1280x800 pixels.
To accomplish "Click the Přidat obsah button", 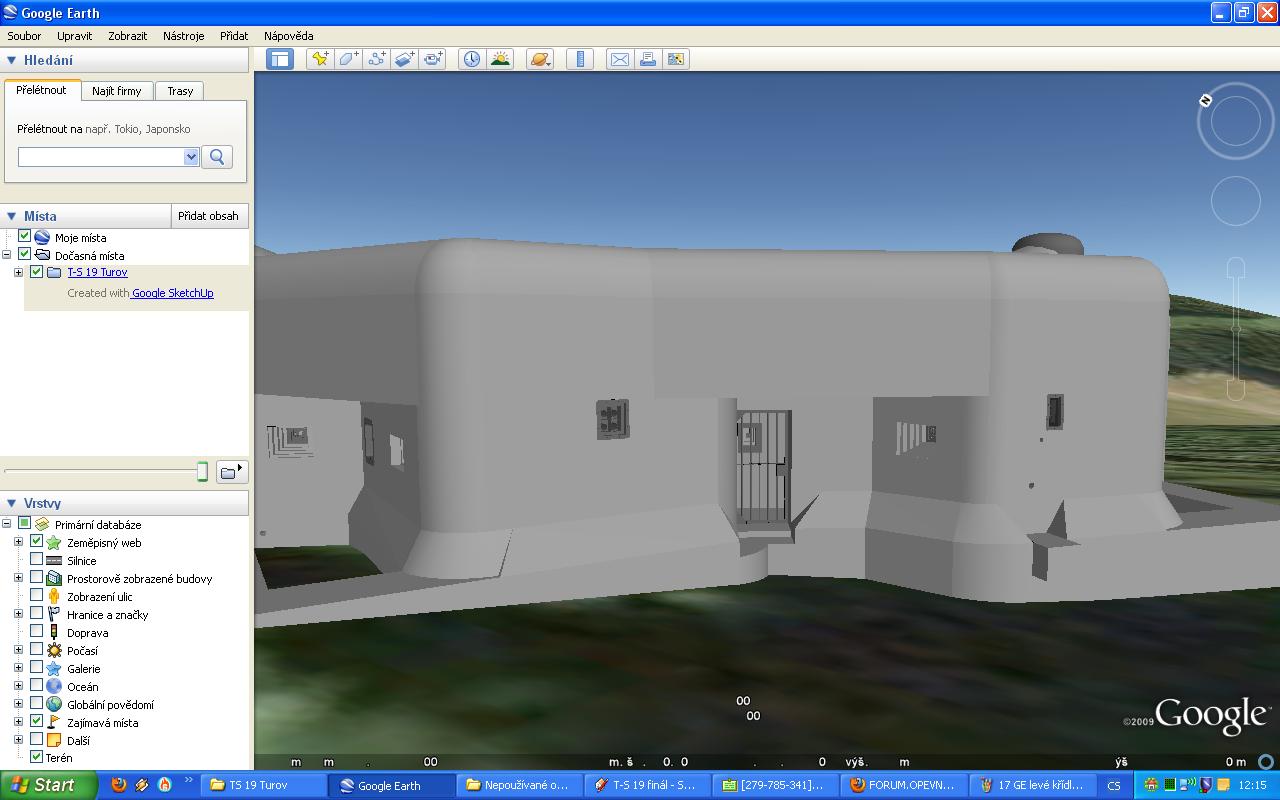I will pyautogui.click(x=208, y=216).
